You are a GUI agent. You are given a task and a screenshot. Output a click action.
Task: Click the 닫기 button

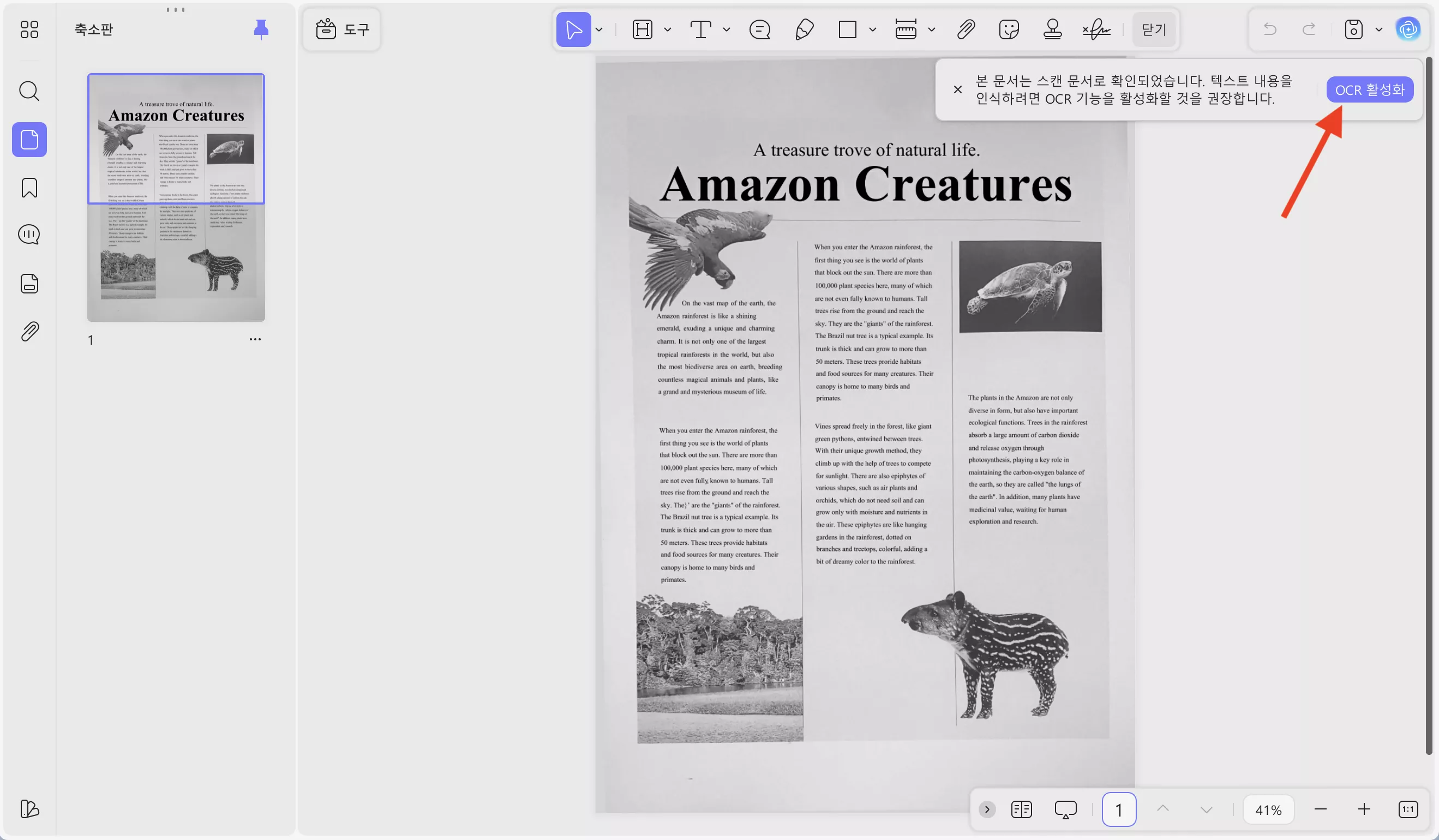pyautogui.click(x=1154, y=29)
